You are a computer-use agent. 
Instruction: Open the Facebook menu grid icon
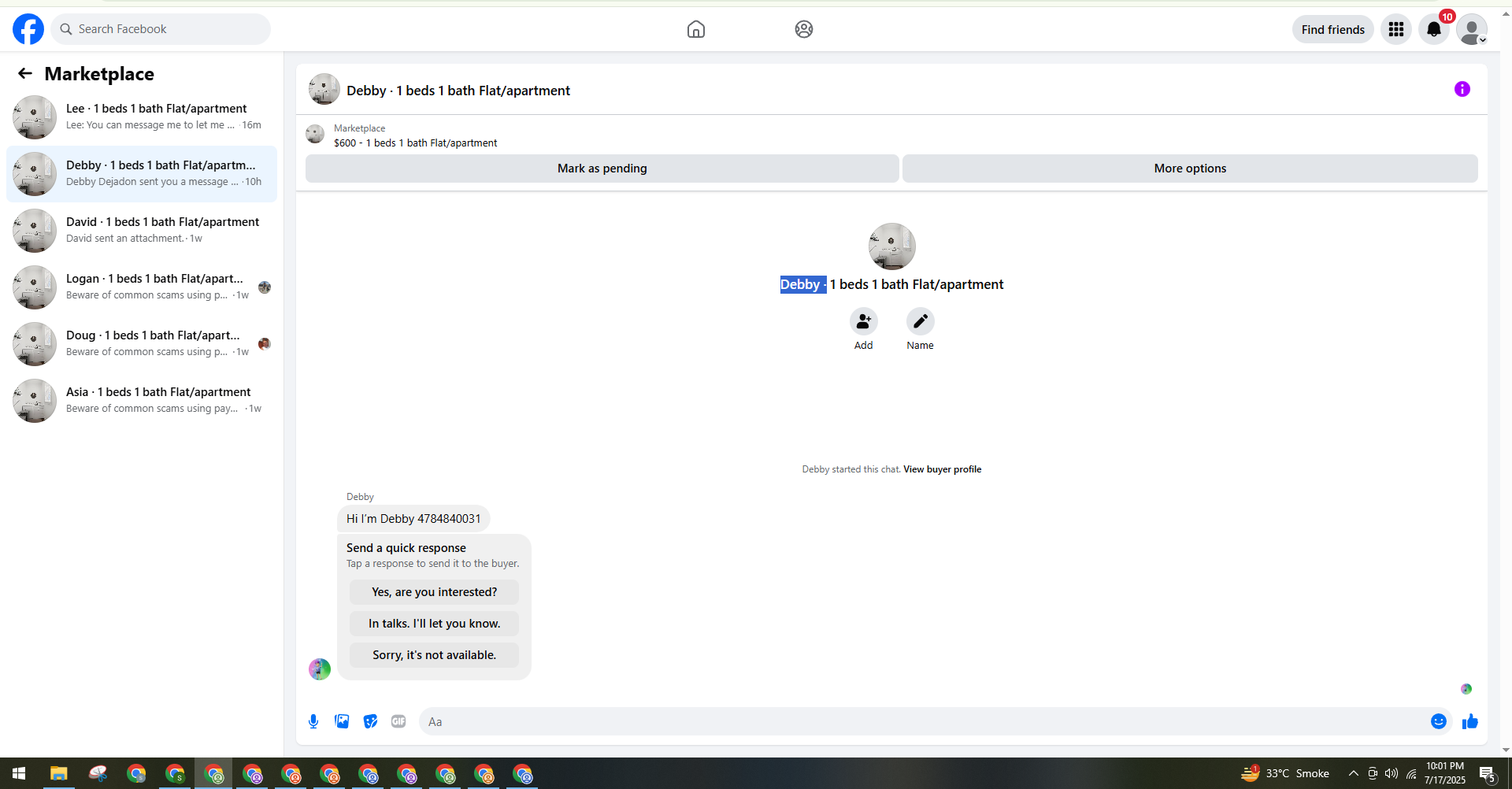[1396, 29]
